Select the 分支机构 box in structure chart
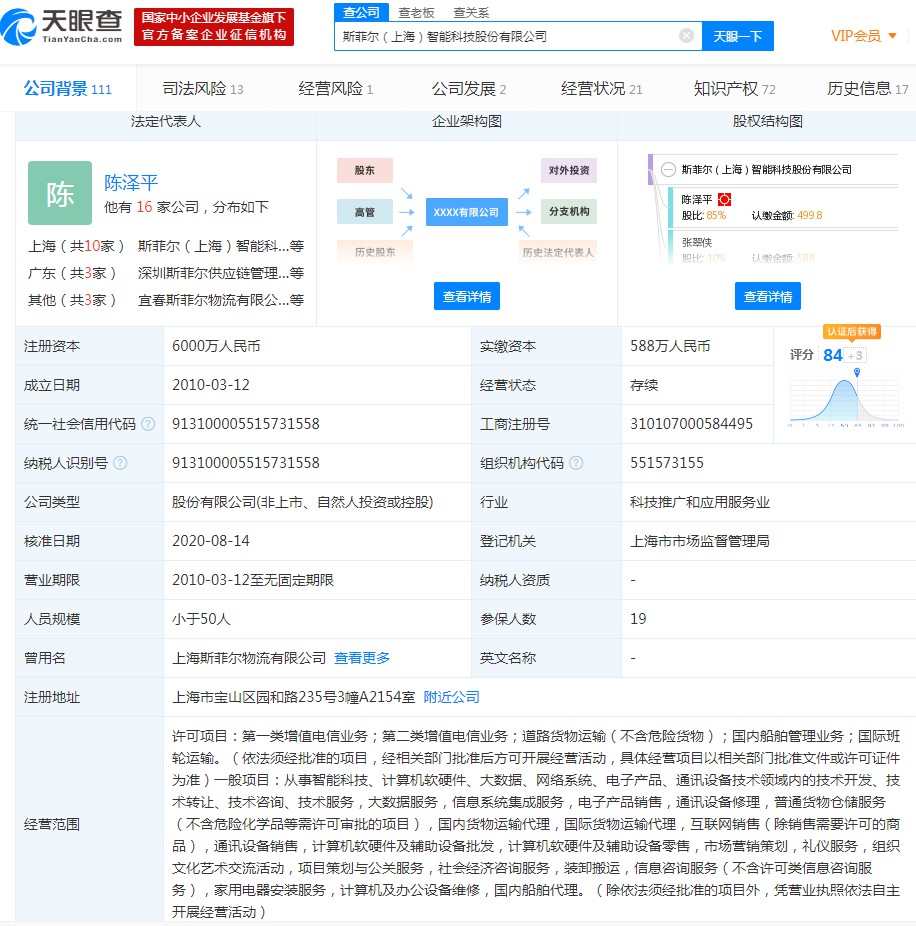 tap(569, 211)
